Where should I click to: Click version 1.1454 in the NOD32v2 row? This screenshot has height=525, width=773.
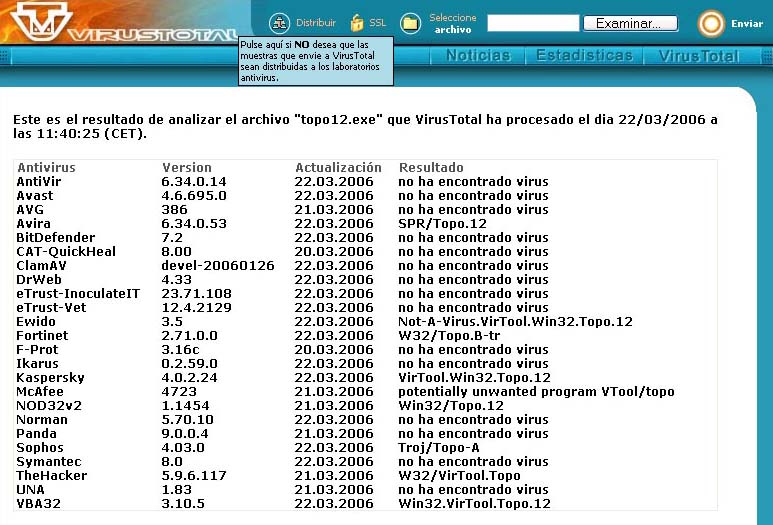(x=185, y=406)
